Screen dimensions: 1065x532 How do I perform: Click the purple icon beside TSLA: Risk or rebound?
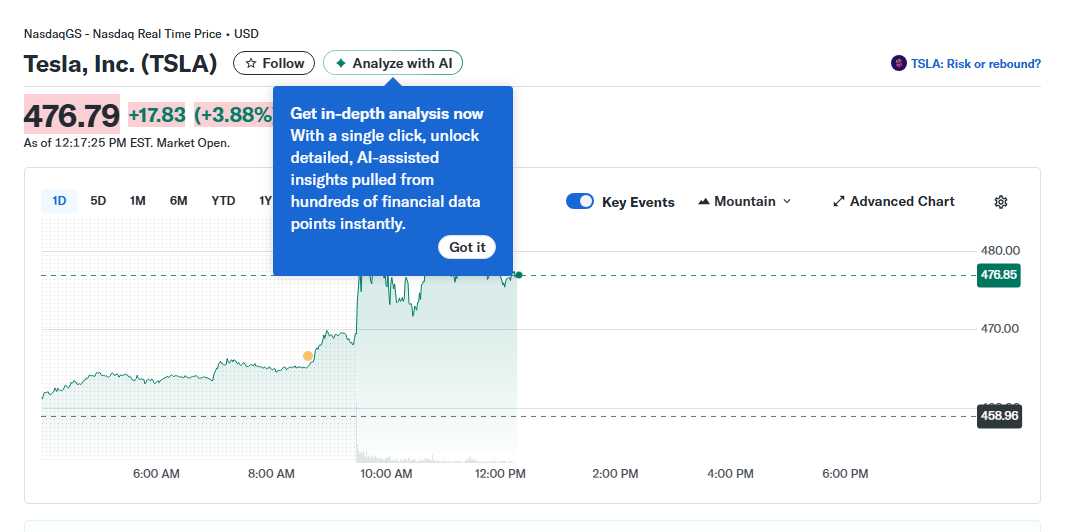click(899, 64)
